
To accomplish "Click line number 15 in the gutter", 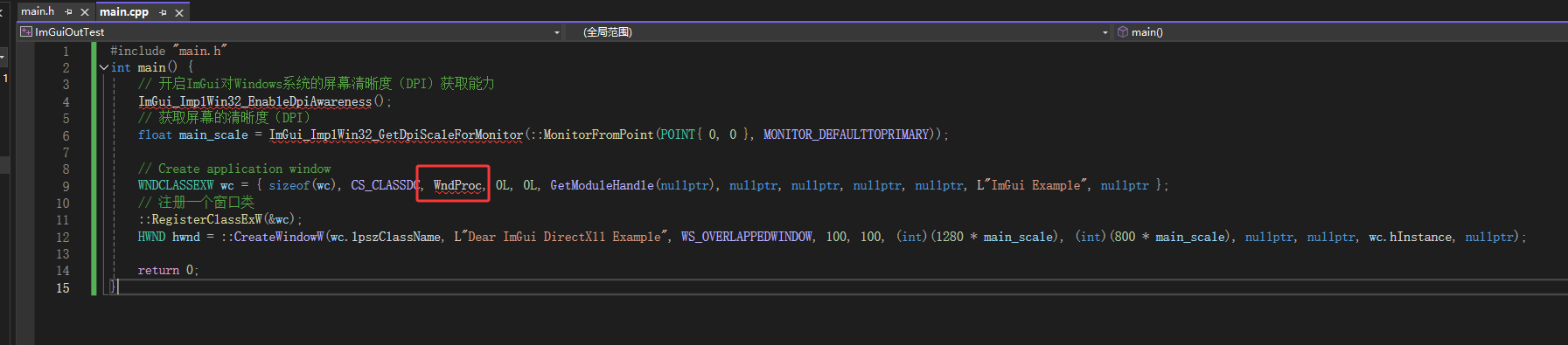I will pyautogui.click(x=63, y=287).
